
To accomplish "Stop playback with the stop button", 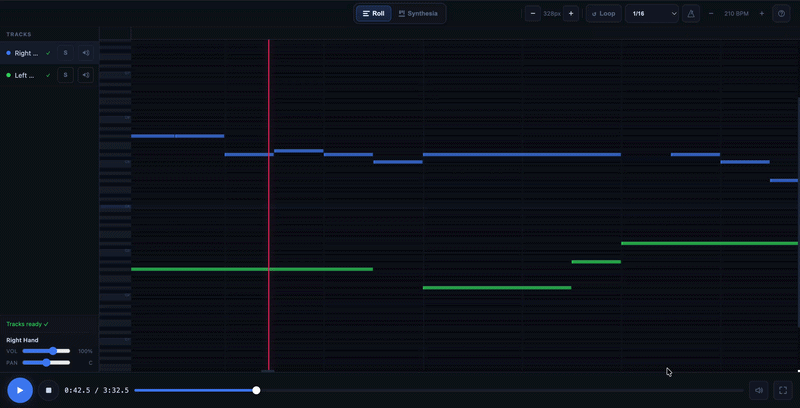I will point(48,390).
